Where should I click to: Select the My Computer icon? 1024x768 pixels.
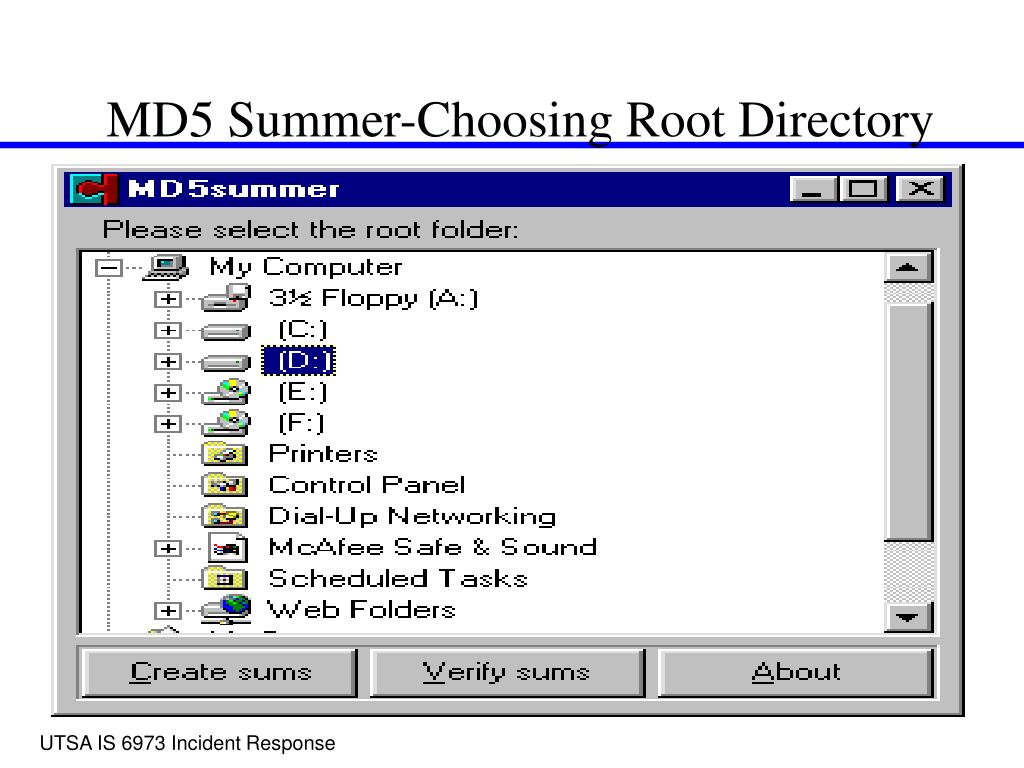pos(166,266)
